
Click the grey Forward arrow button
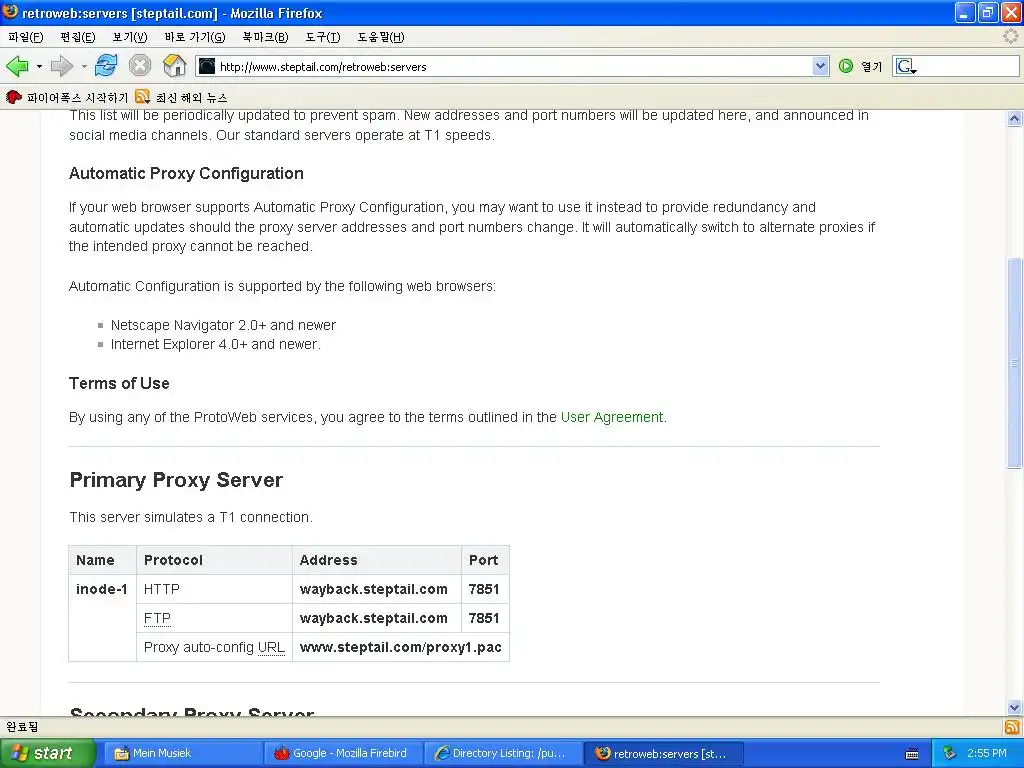coord(61,66)
